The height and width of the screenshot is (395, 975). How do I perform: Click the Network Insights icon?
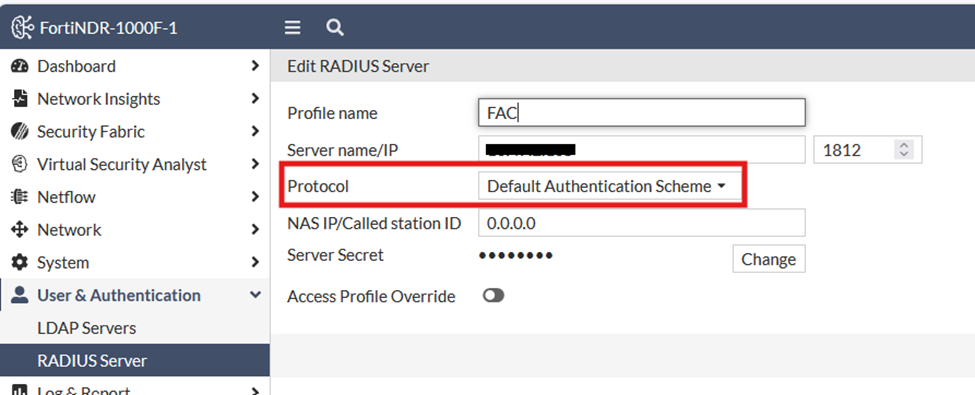[x=20, y=98]
